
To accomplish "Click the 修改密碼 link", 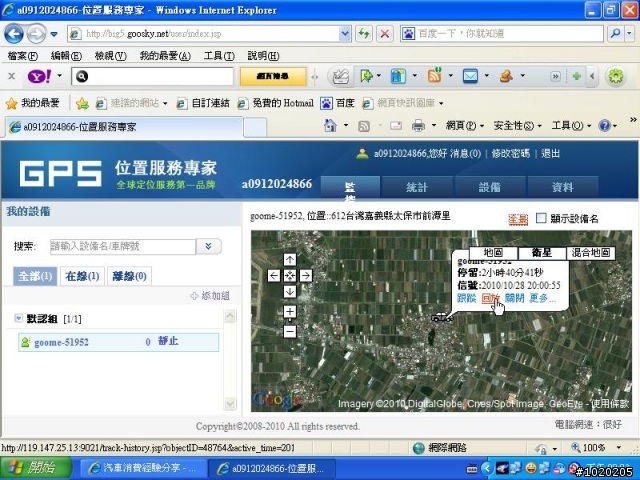I will pos(511,154).
